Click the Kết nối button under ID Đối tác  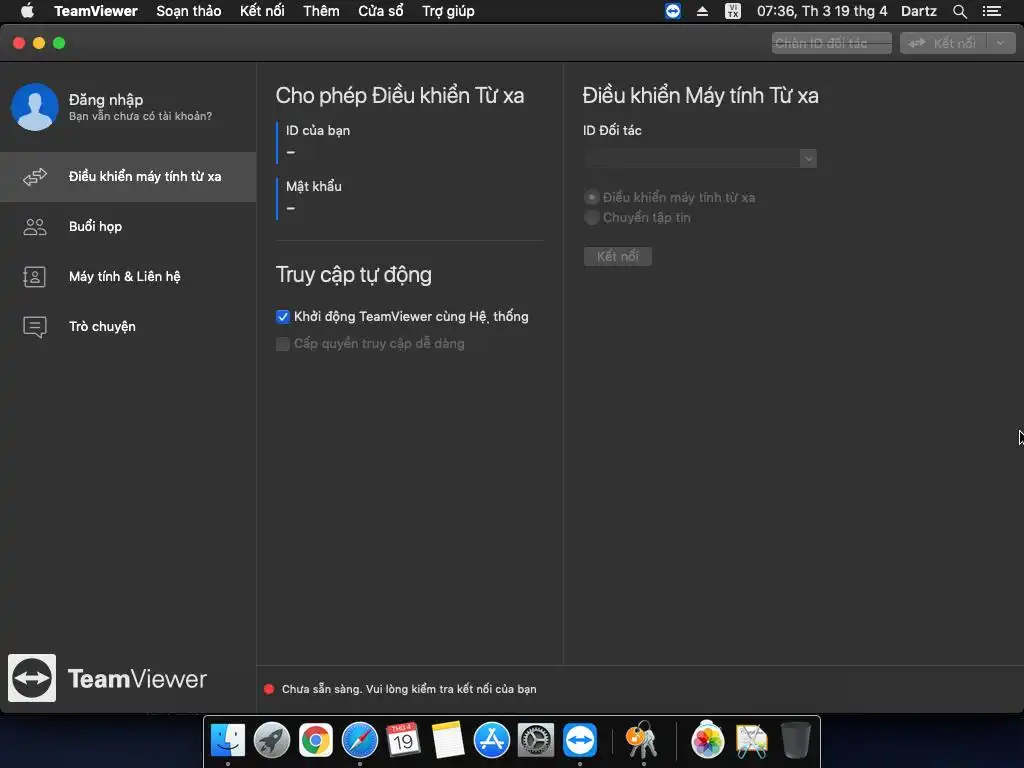click(x=618, y=256)
